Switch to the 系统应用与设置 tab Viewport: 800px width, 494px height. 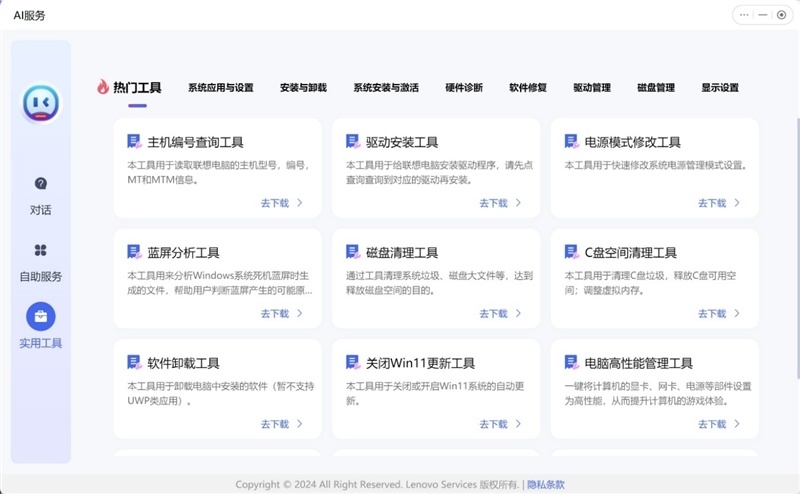click(220, 88)
